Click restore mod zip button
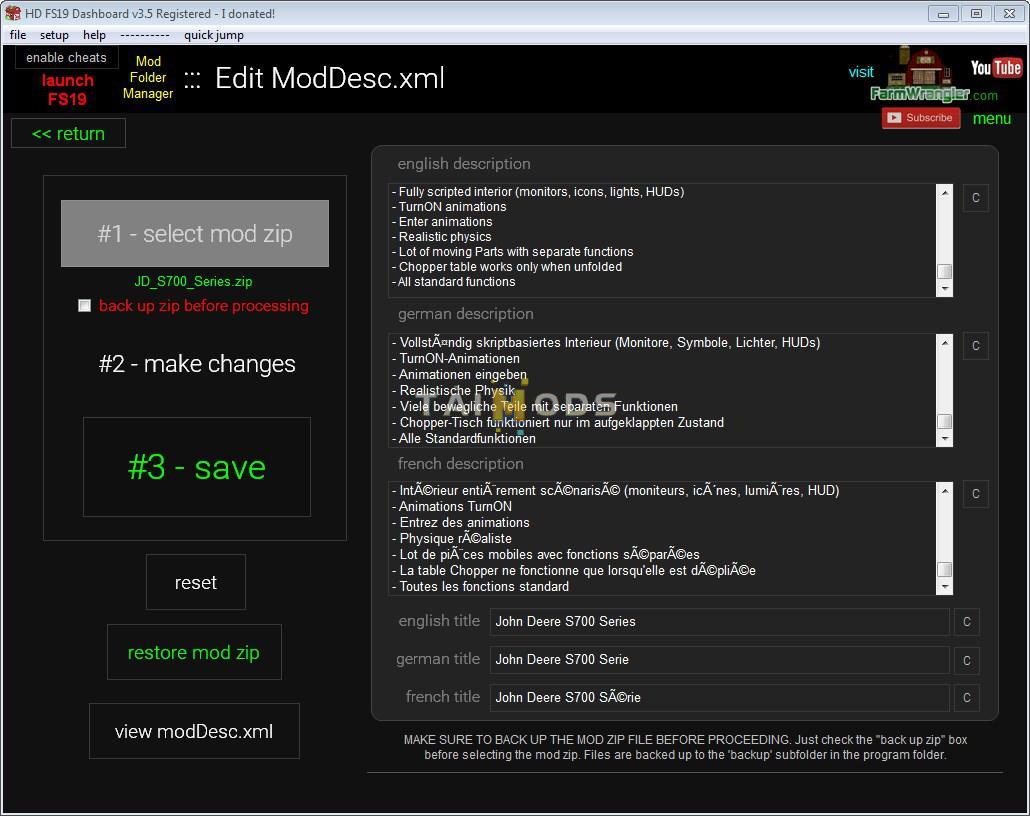 click(x=194, y=652)
